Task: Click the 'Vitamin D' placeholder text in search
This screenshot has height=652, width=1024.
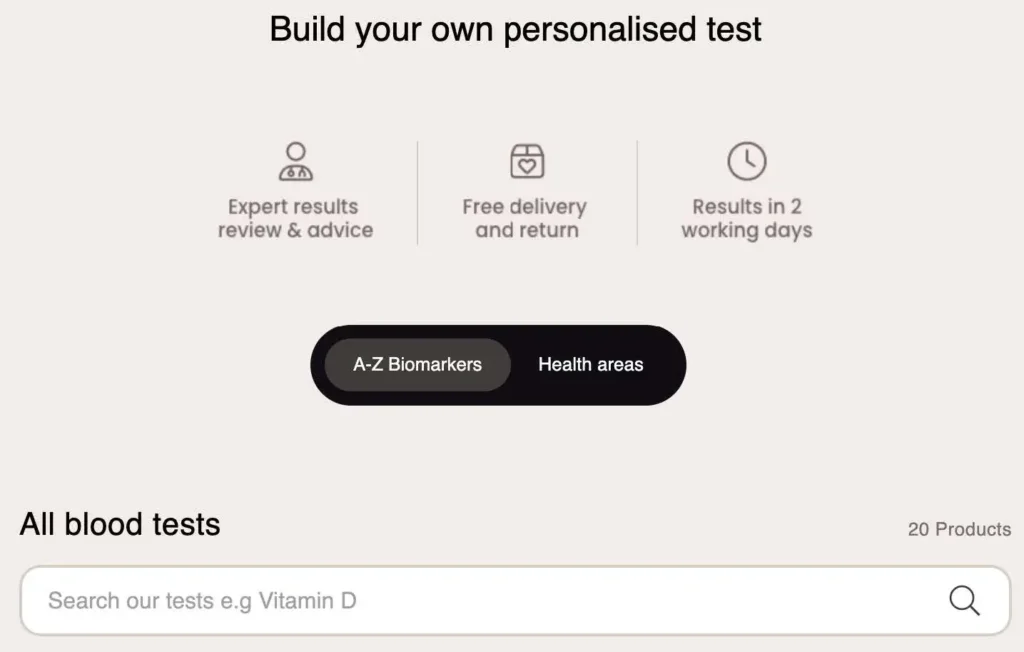Action: coord(308,601)
